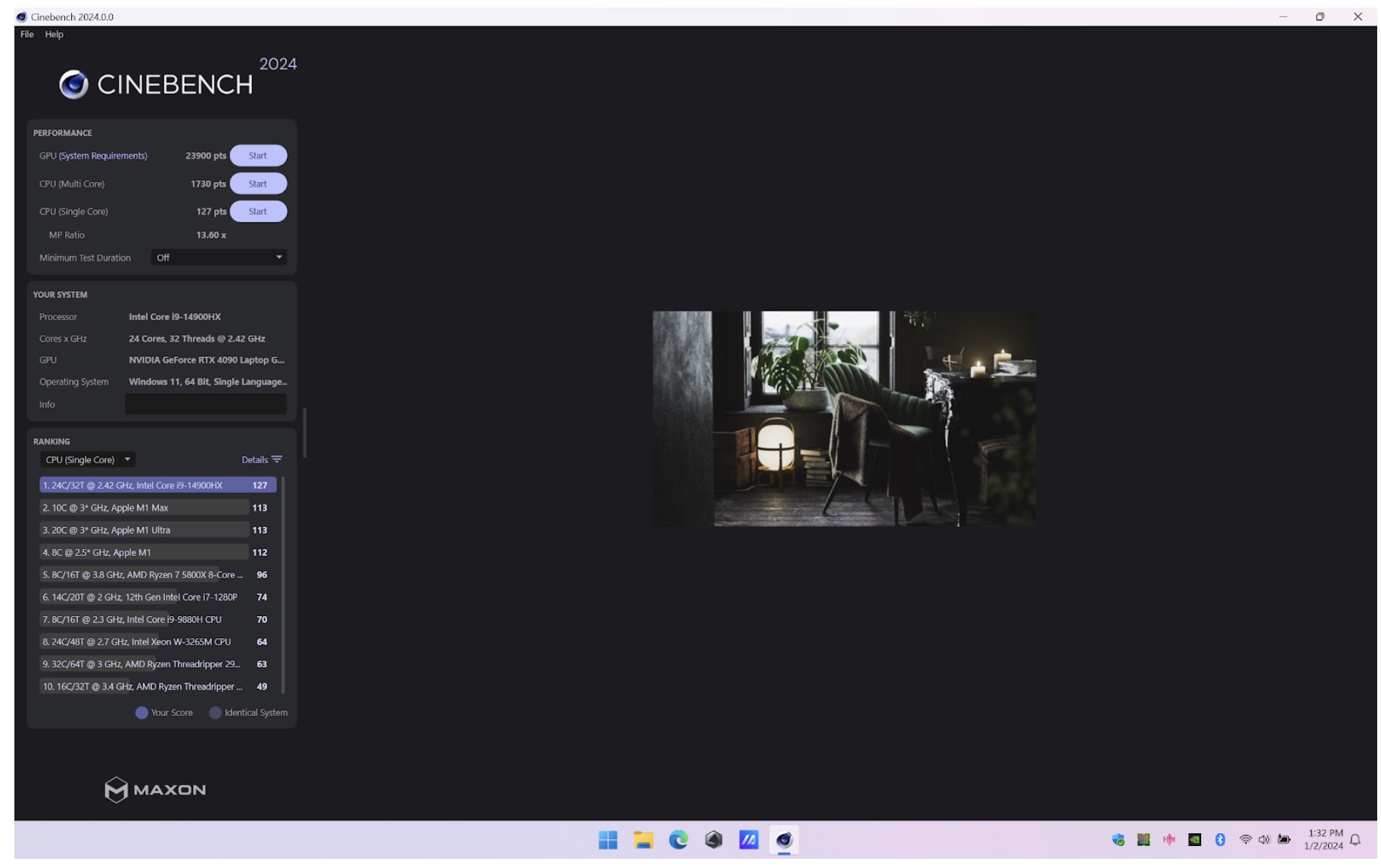Click the Identical System legend color dot

pos(215,713)
